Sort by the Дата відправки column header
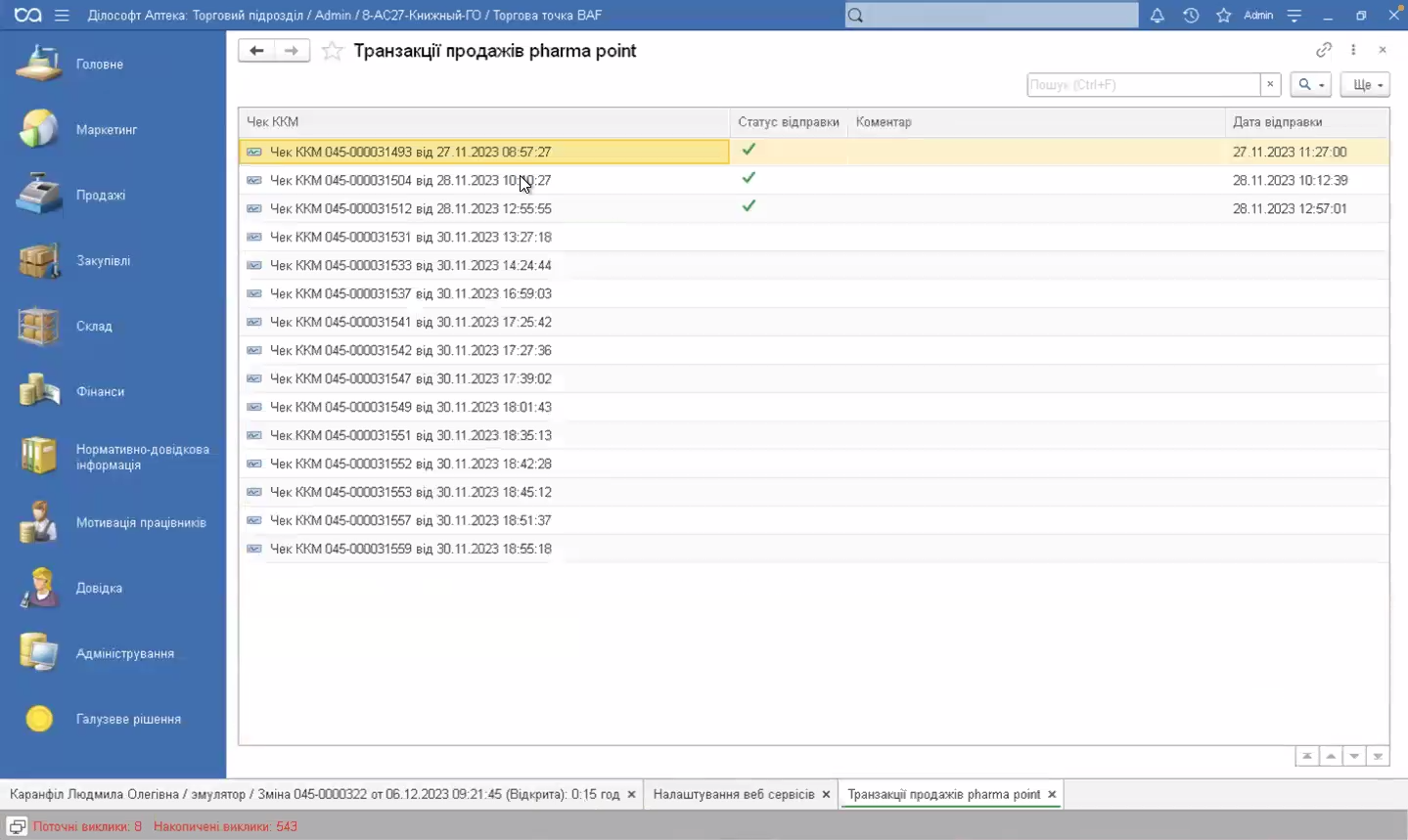This screenshot has height=840, width=1408. tap(1277, 122)
